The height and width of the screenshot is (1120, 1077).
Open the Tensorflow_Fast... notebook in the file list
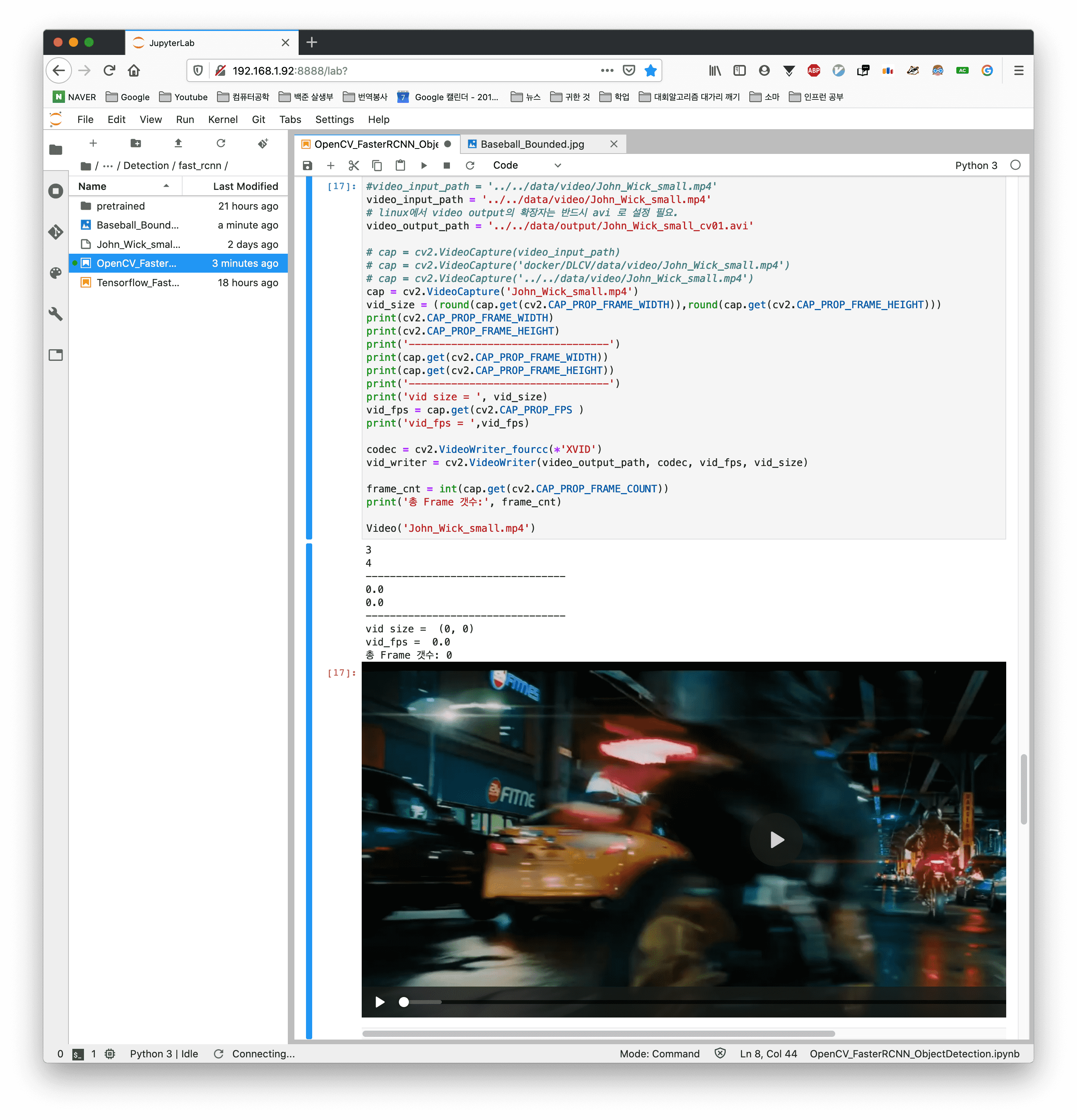pyautogui.click(x=138, y=283)
